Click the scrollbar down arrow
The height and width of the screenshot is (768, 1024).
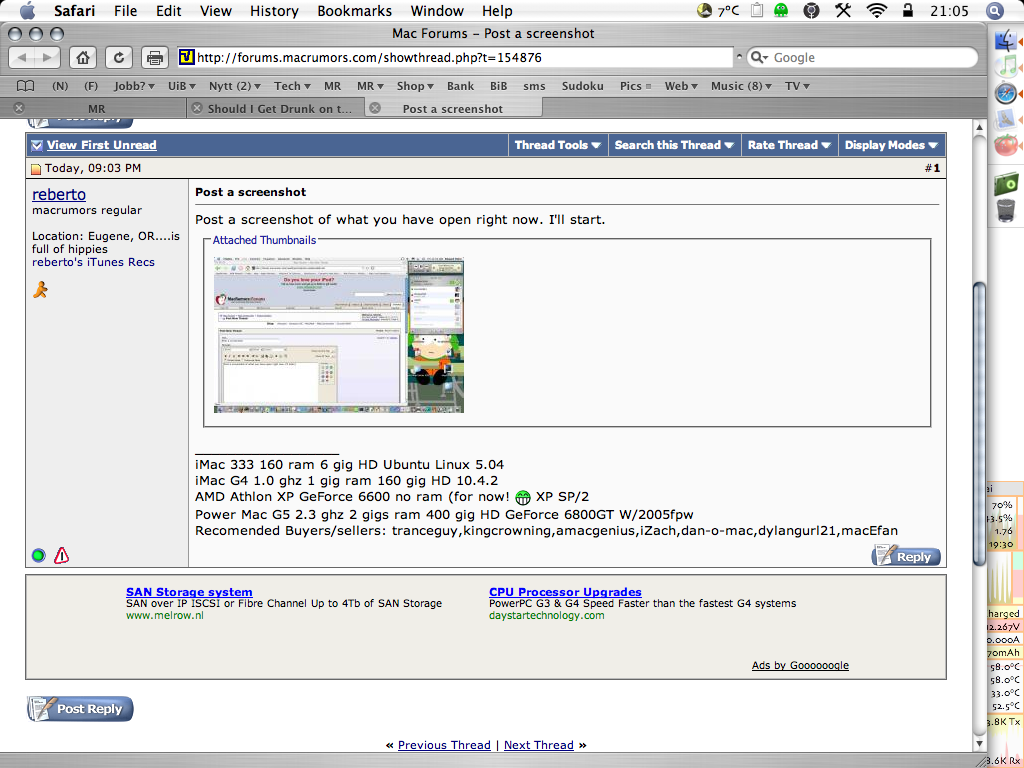(x=979, y=743)
